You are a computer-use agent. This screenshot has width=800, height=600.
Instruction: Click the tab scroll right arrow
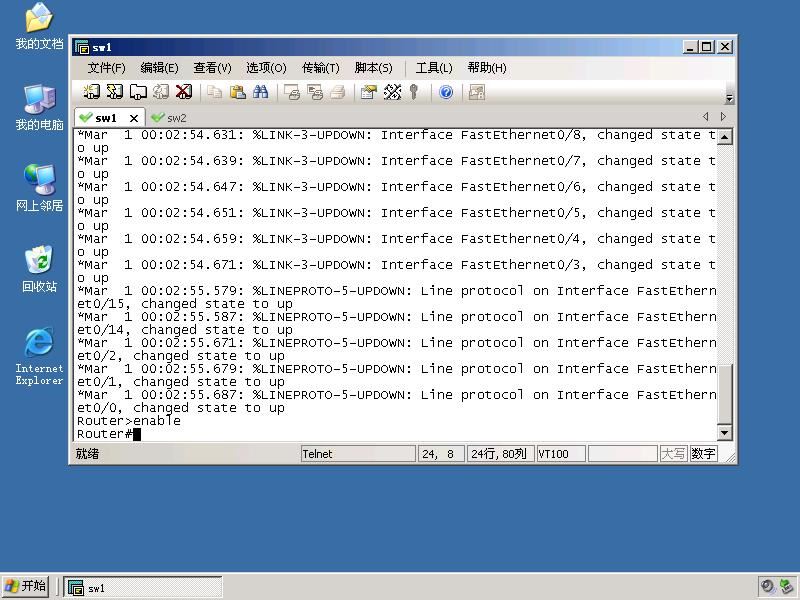723,116
